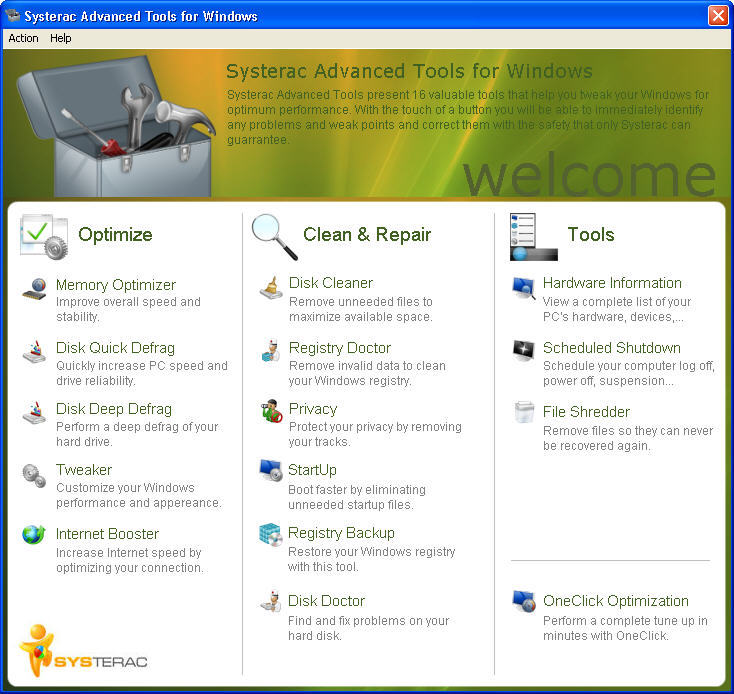Click the Tools checklist header icon
This screenshot has height=694, width=734.
click(534, 237)
